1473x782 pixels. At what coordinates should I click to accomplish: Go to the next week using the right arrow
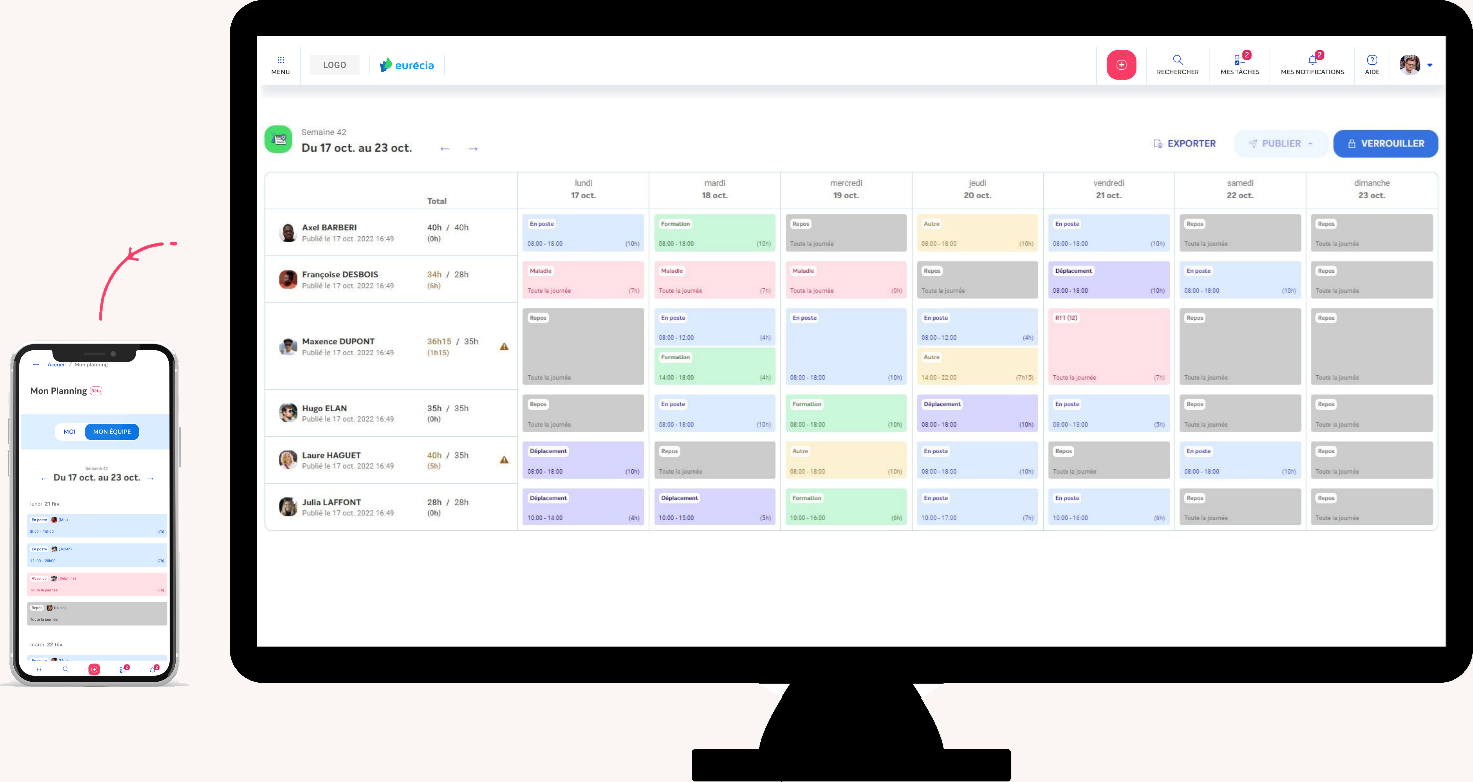click(x=472, y=147)
